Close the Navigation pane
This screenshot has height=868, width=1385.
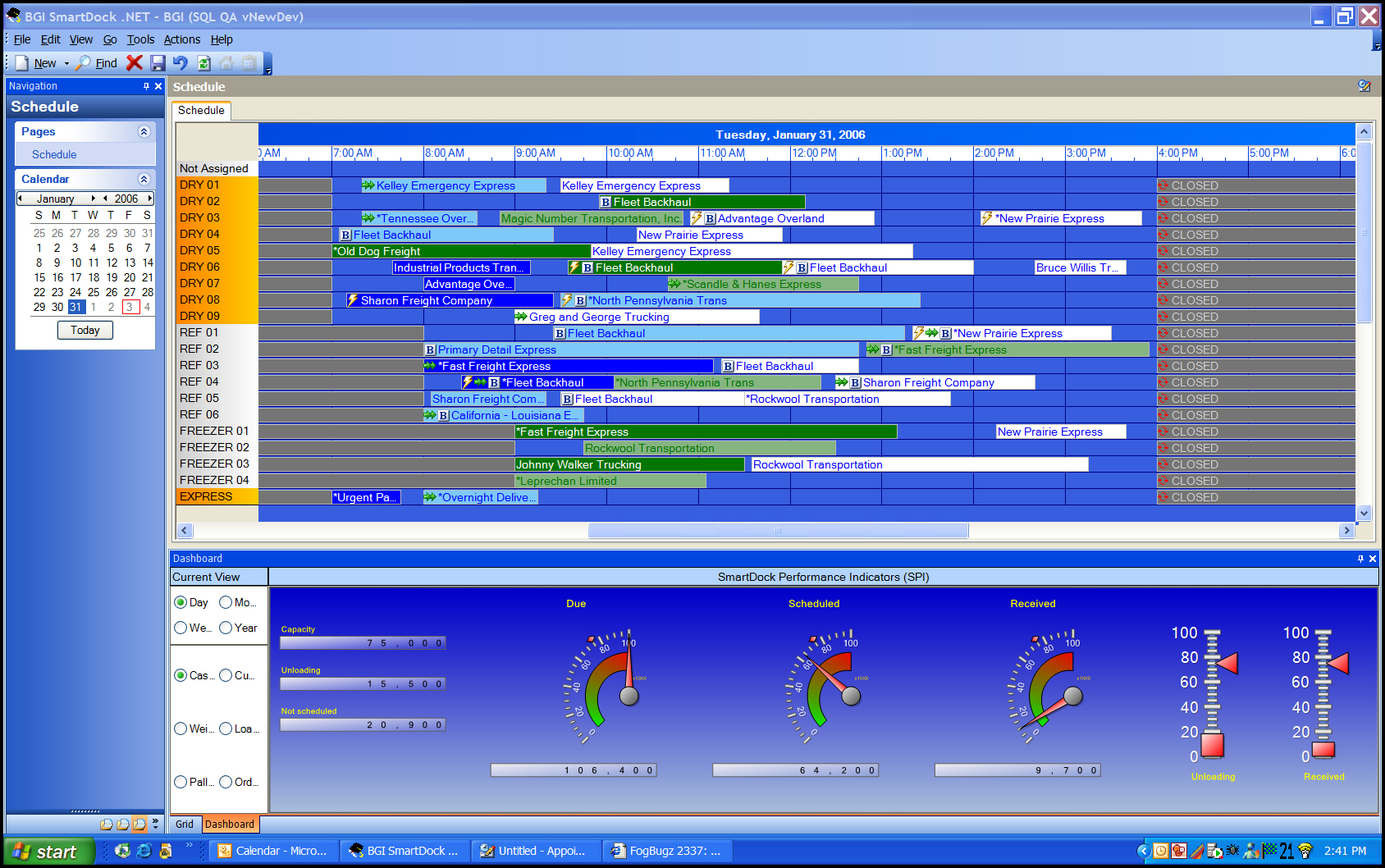(158, 86)
